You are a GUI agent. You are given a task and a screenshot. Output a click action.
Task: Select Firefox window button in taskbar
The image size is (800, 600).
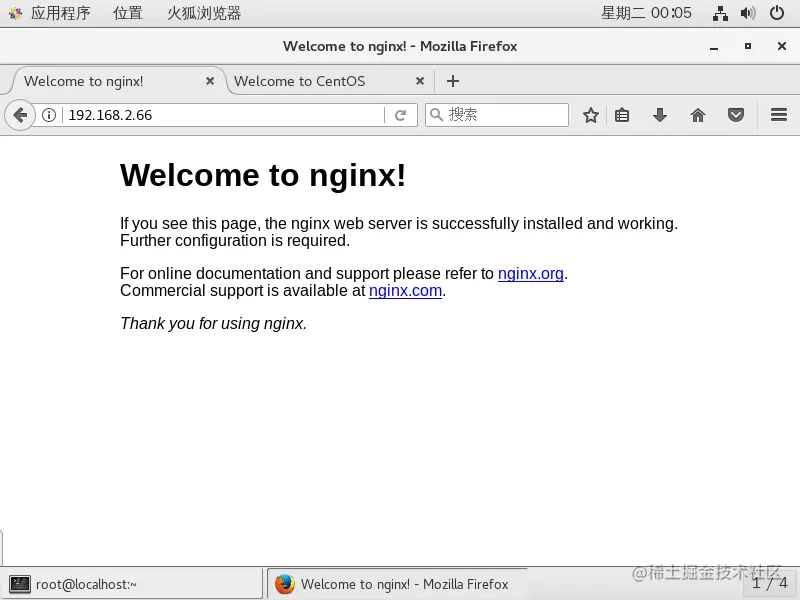398,584
